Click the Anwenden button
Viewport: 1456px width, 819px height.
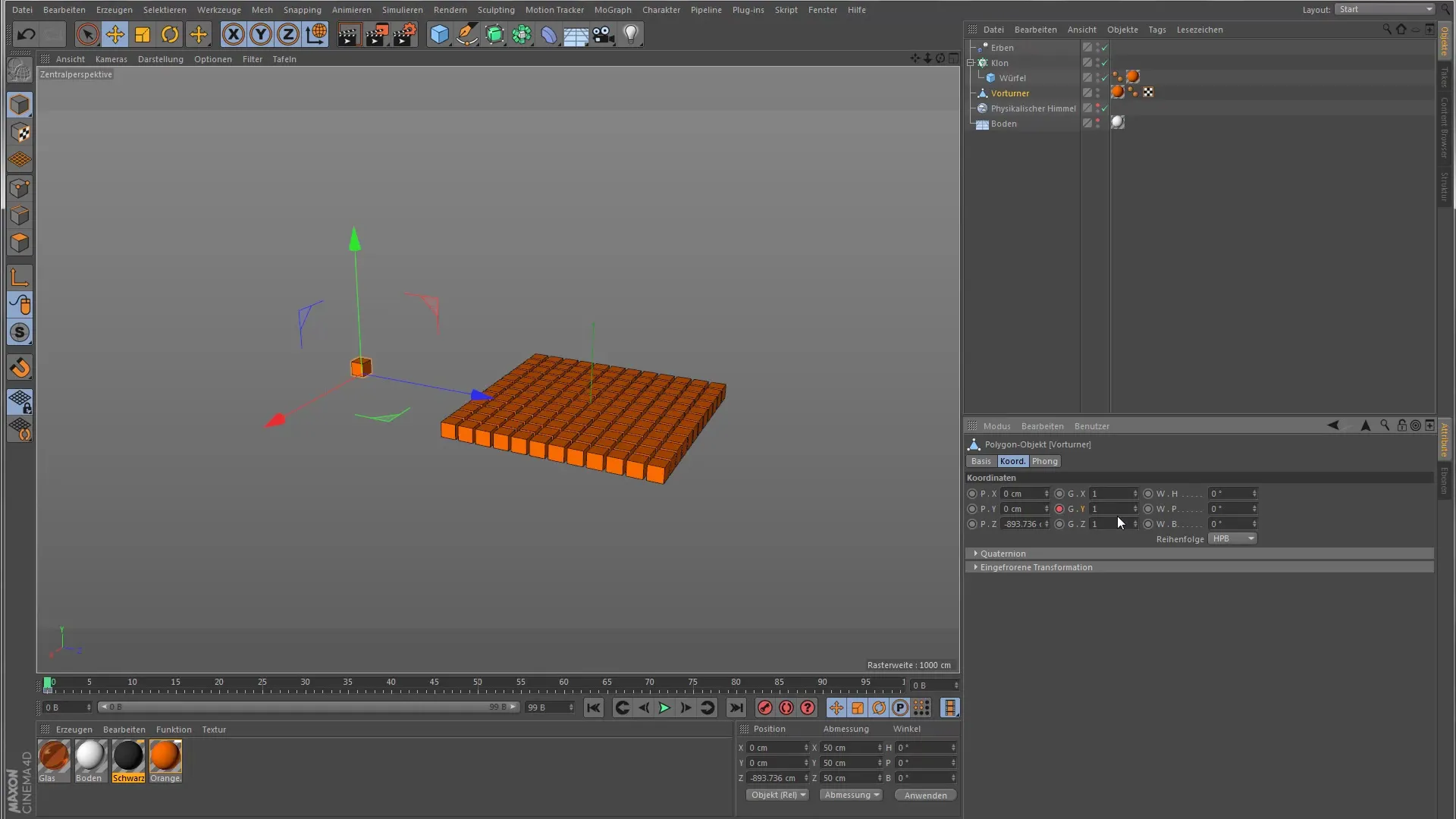[925, 795]
